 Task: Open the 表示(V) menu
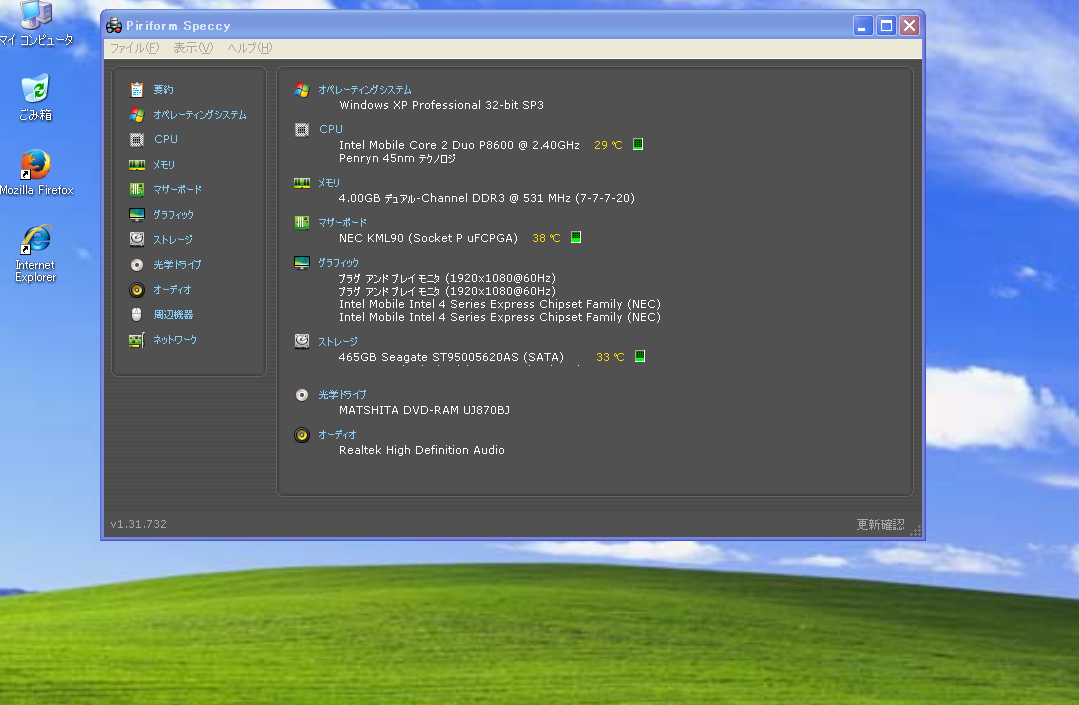(193, 47)
